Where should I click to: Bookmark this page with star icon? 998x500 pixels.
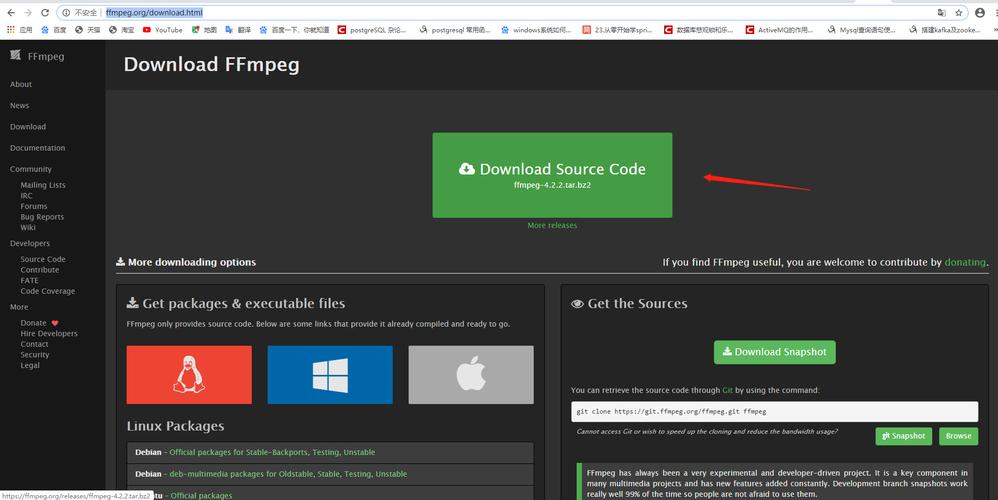(x=959, y=13)
